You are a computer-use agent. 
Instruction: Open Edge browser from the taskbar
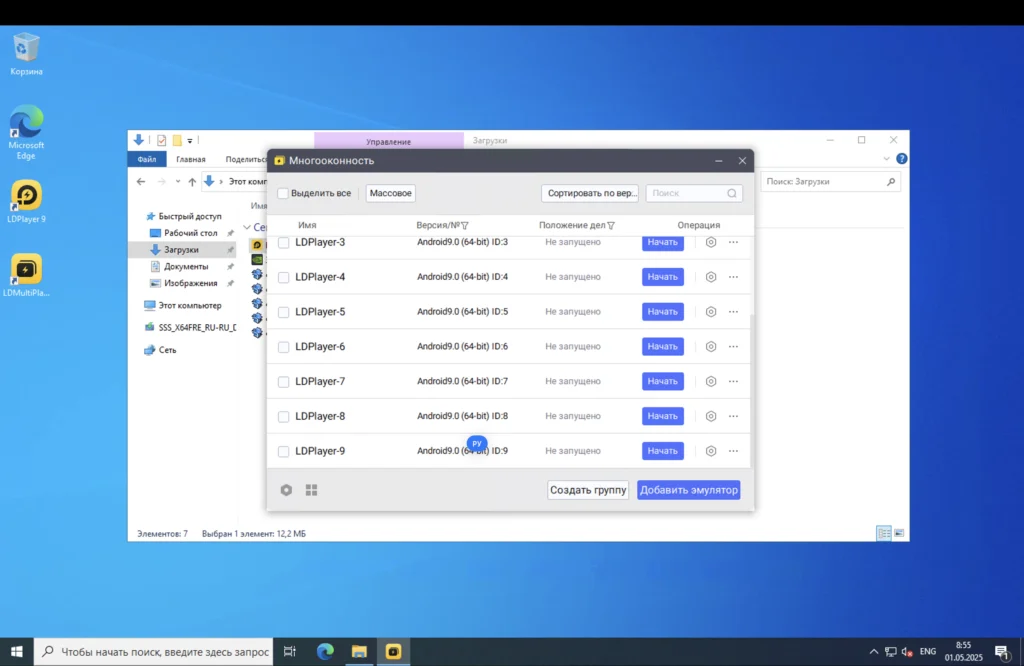tap(325, 651)
